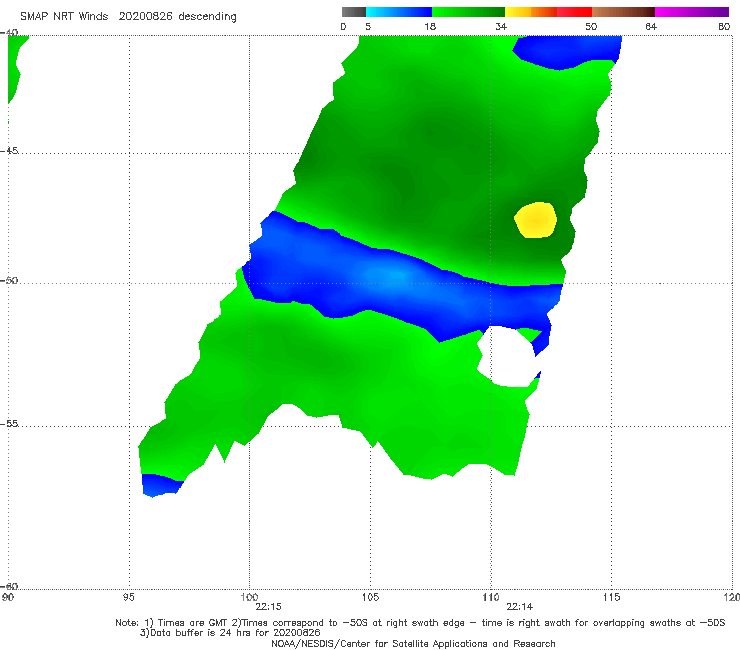Click the blue low-wind patch at swath's top right
The image size is (740, 650).
tap(569, 51)
